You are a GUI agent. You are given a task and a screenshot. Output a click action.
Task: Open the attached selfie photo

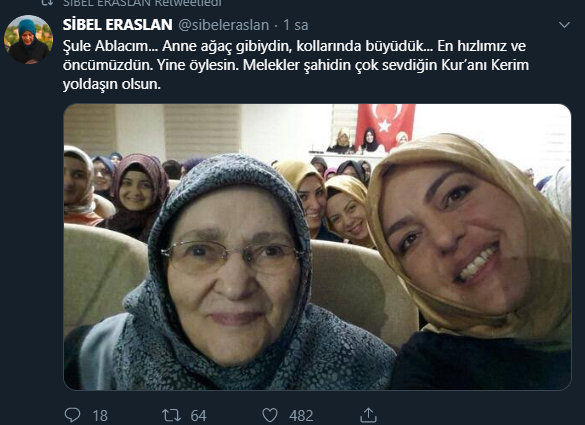click(317, 247)
